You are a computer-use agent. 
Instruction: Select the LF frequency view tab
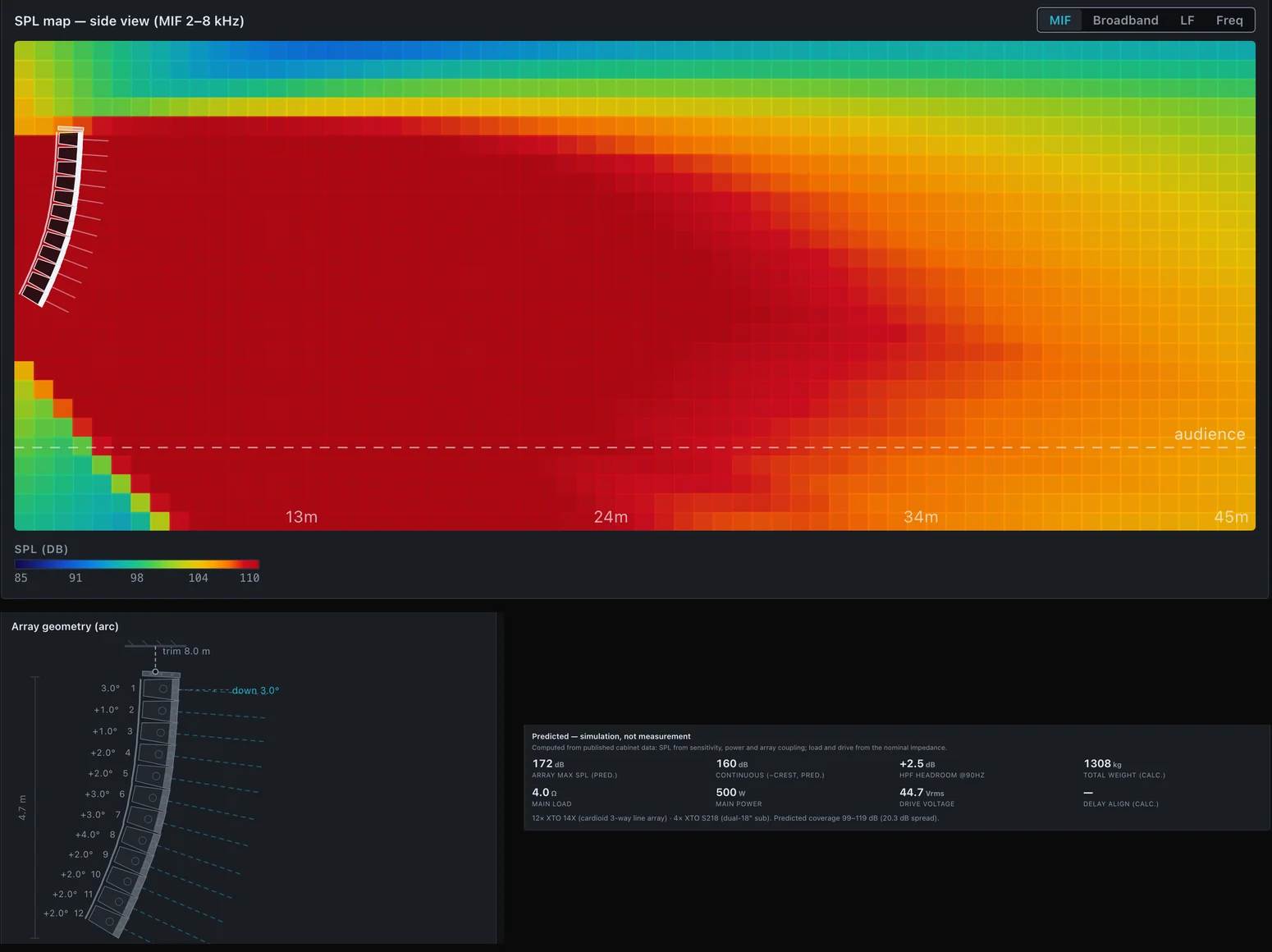pos(1187,21)
